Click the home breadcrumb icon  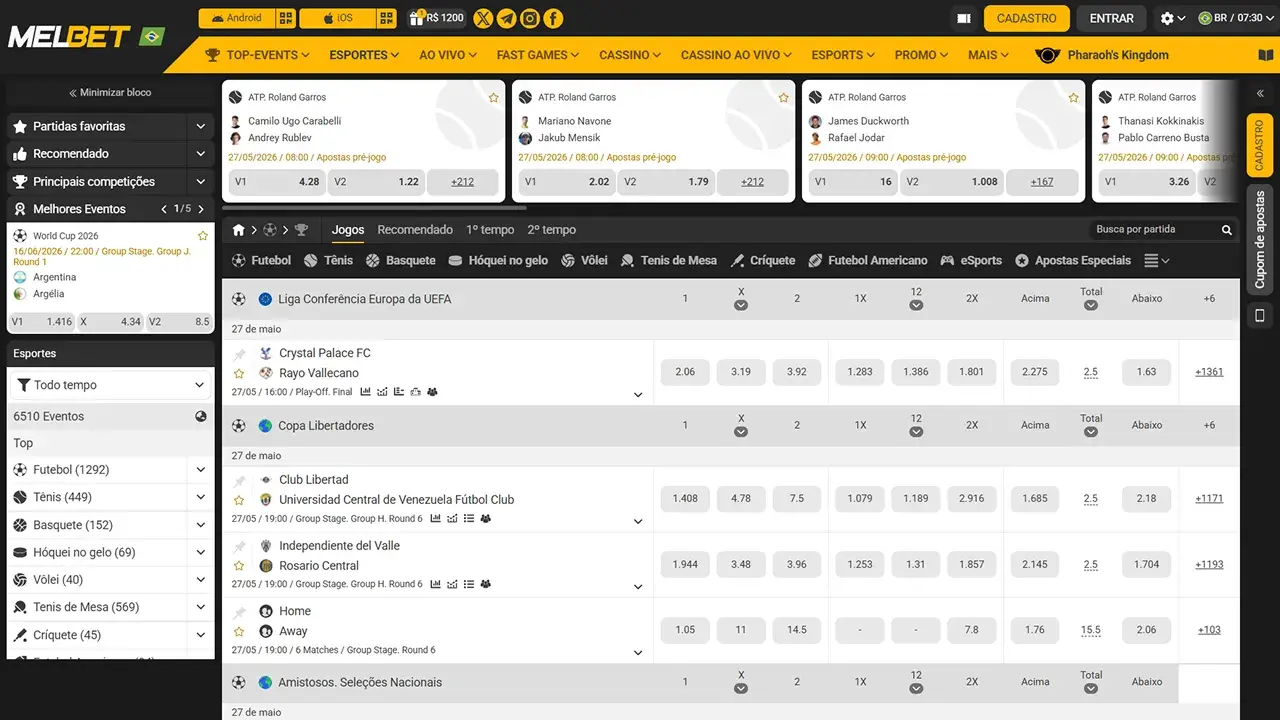239,230
